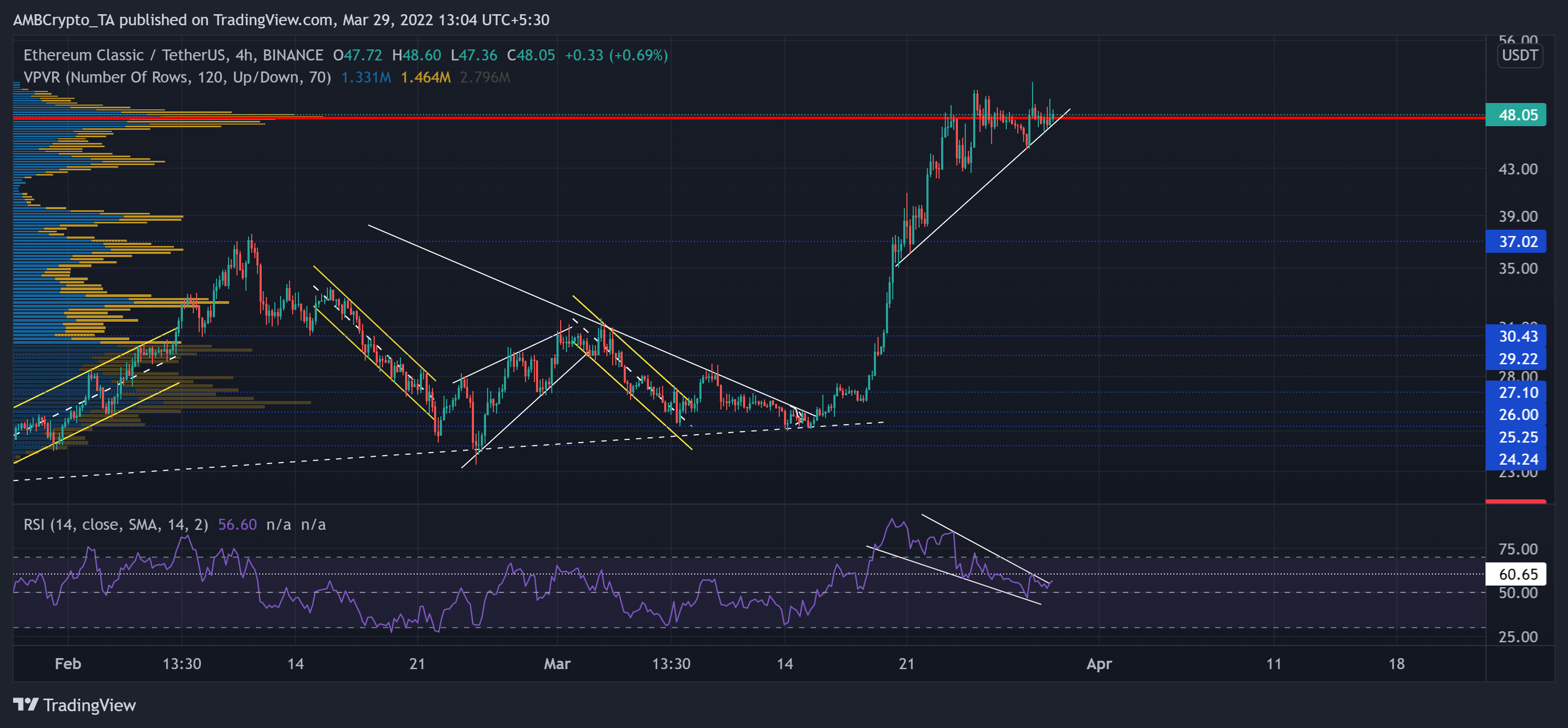Screen dimensions: 1568x728
Task: Select the 30.43 price level label
Action: coord(1515,336)
